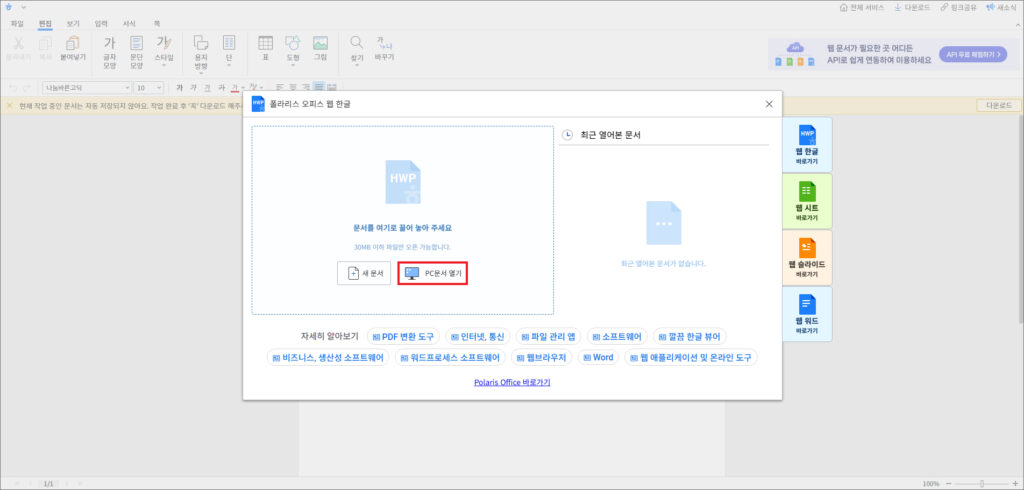Open 새소식 news

(x=1000, y=7)
